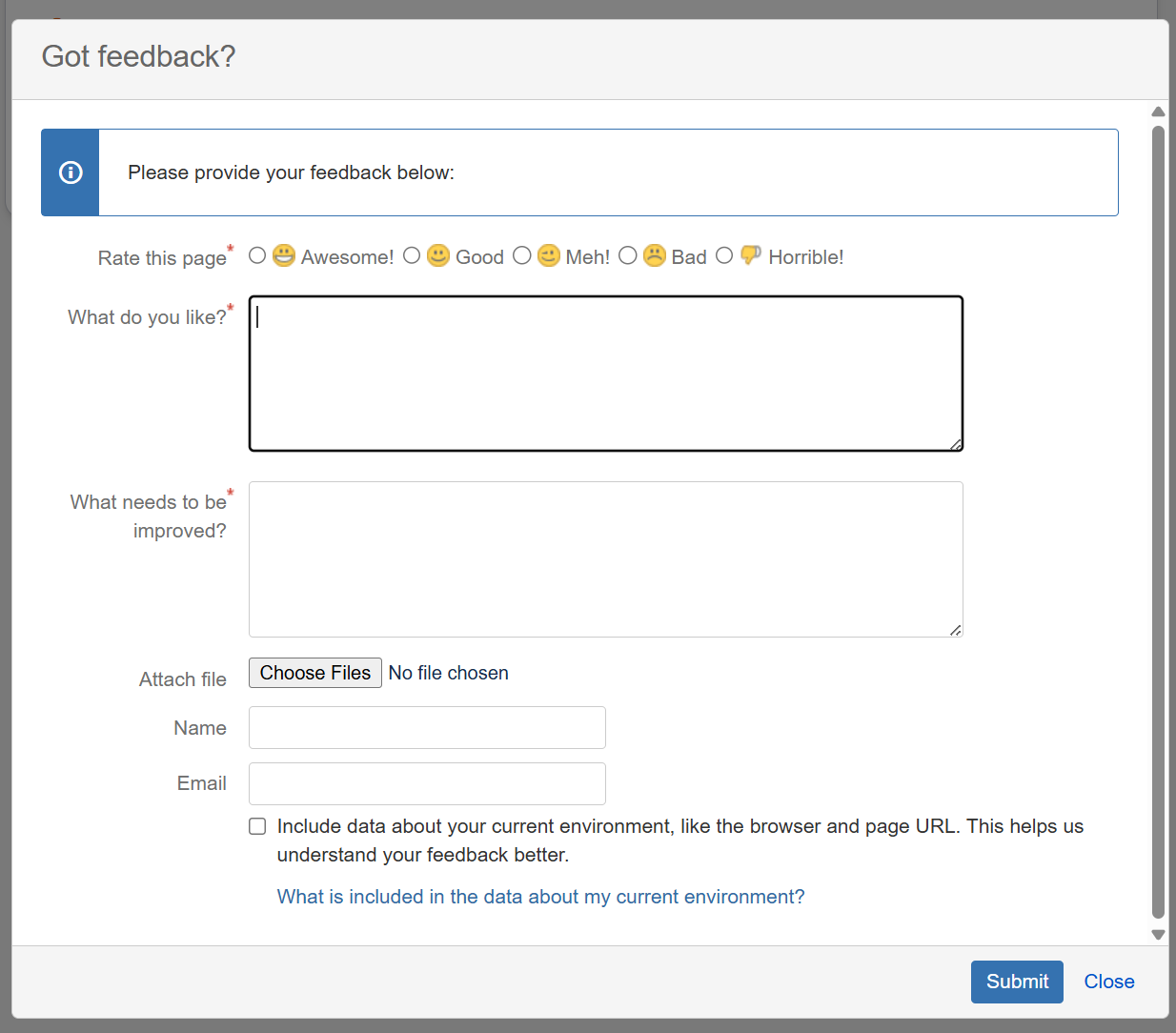Focus the Name input field
The height and width of the screenshot is (1033, 1176).
(427, 728)
